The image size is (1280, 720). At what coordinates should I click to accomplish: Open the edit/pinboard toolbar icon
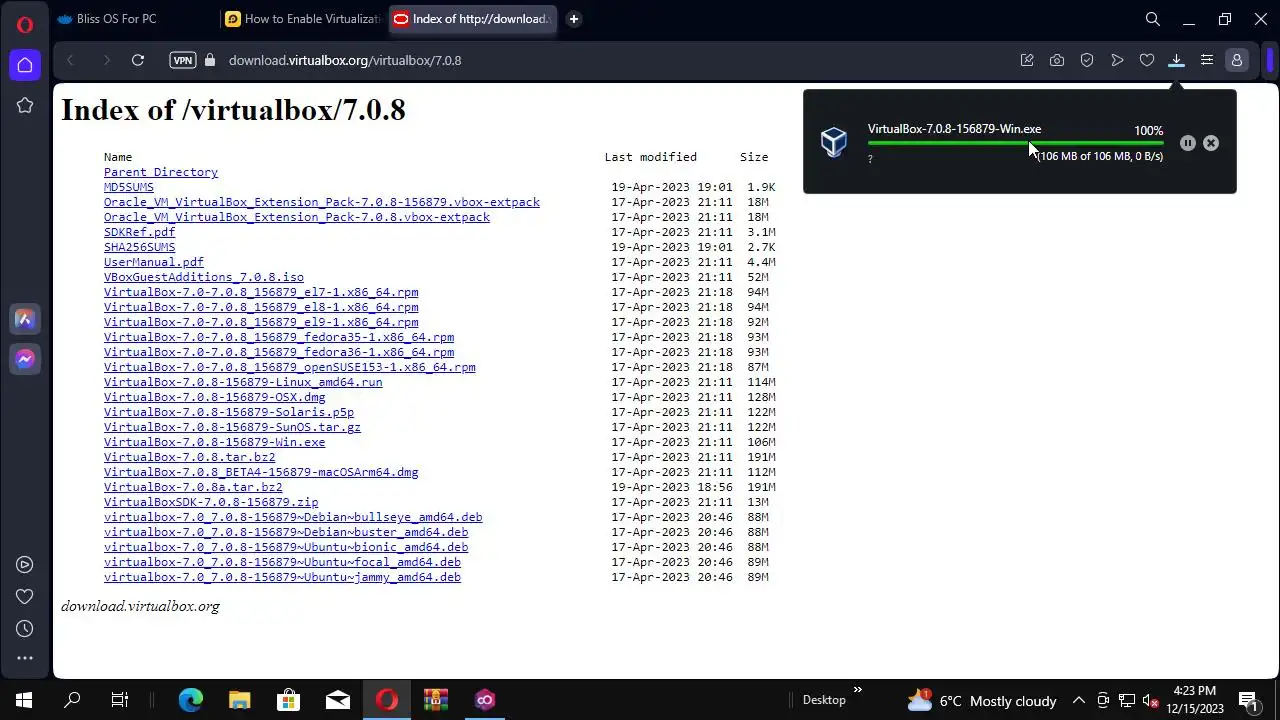[1027, 60]
